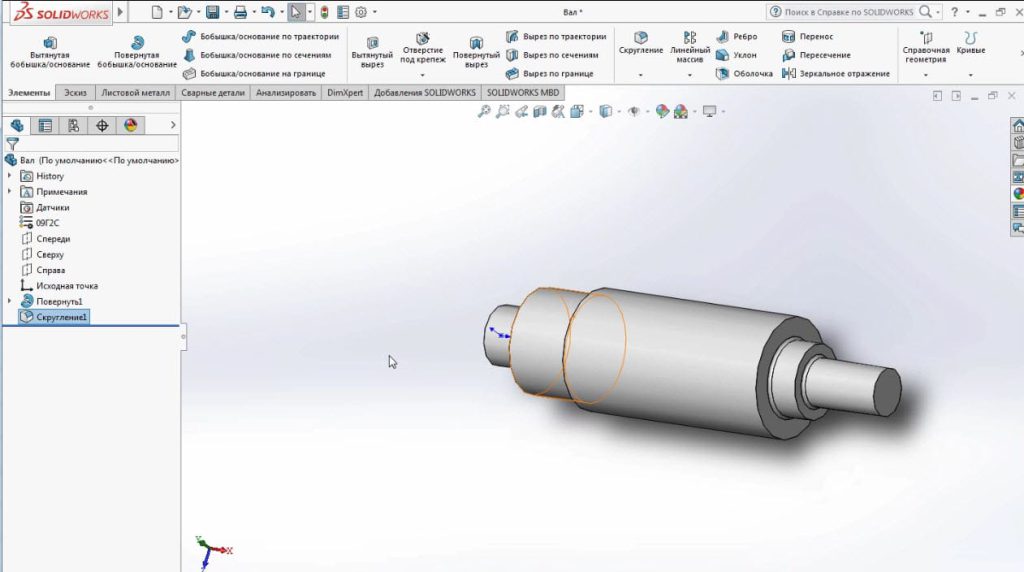Expand the Примечания tree node
Viewport: 1024px width, 572px height.
tap(9, 191)
